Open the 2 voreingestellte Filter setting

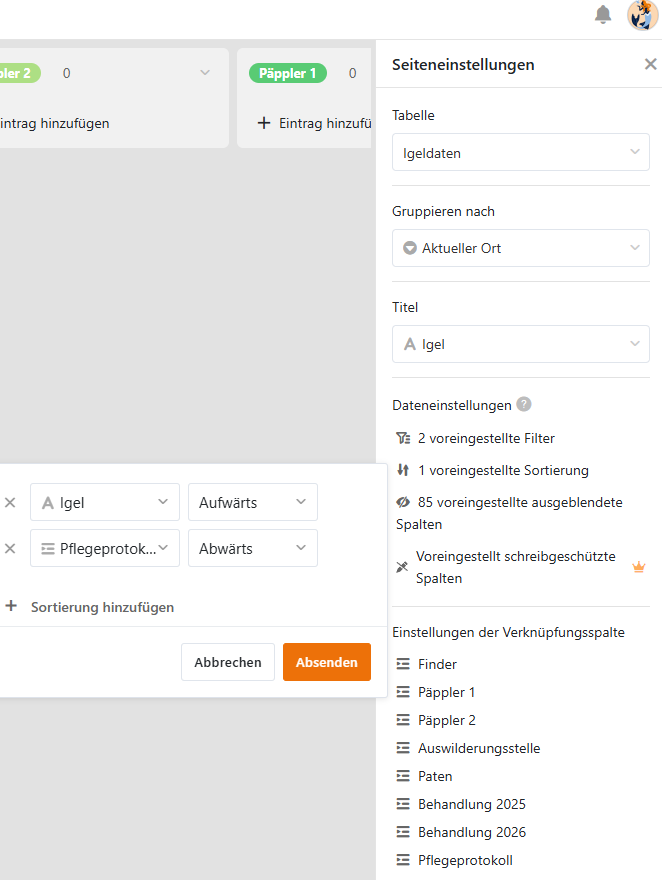click(x=485, y=438)
